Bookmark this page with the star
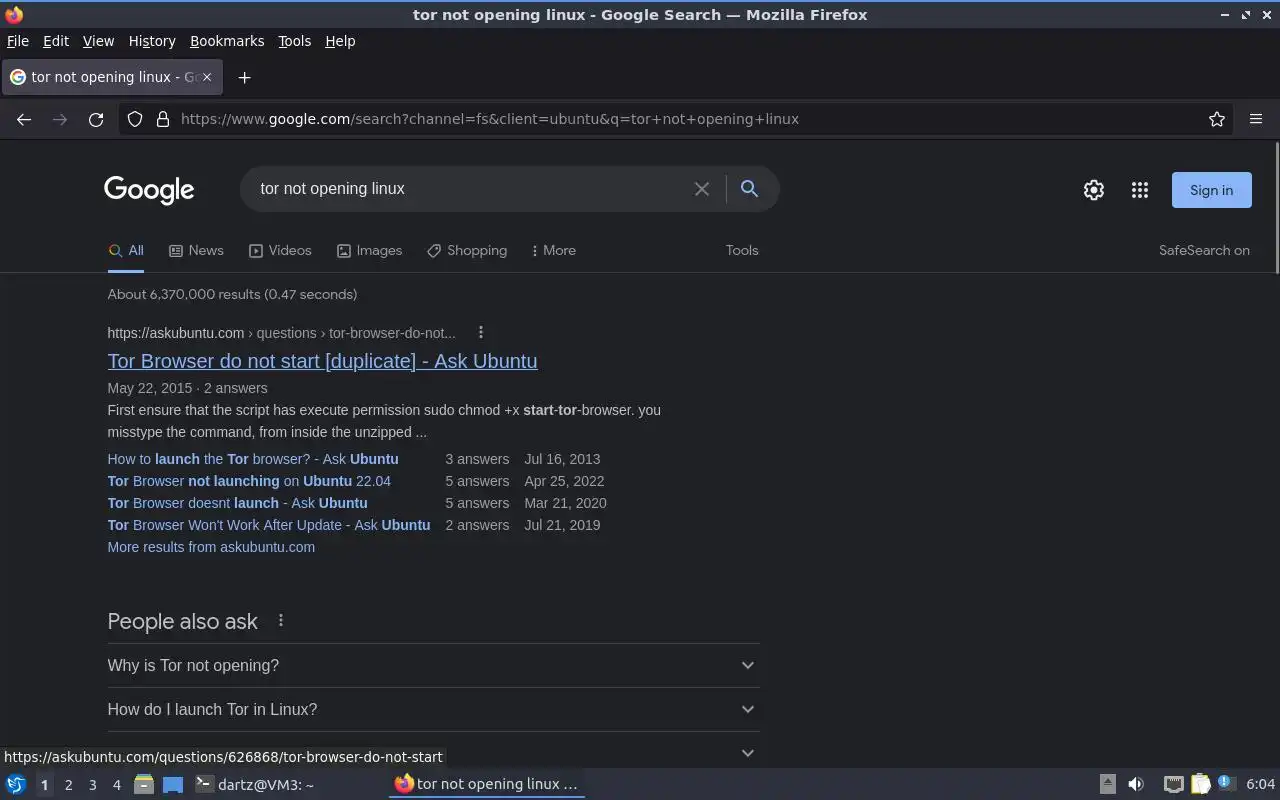Image resolution: width=1280 pixels, height=800 pixels. (x=1217, y=119)
